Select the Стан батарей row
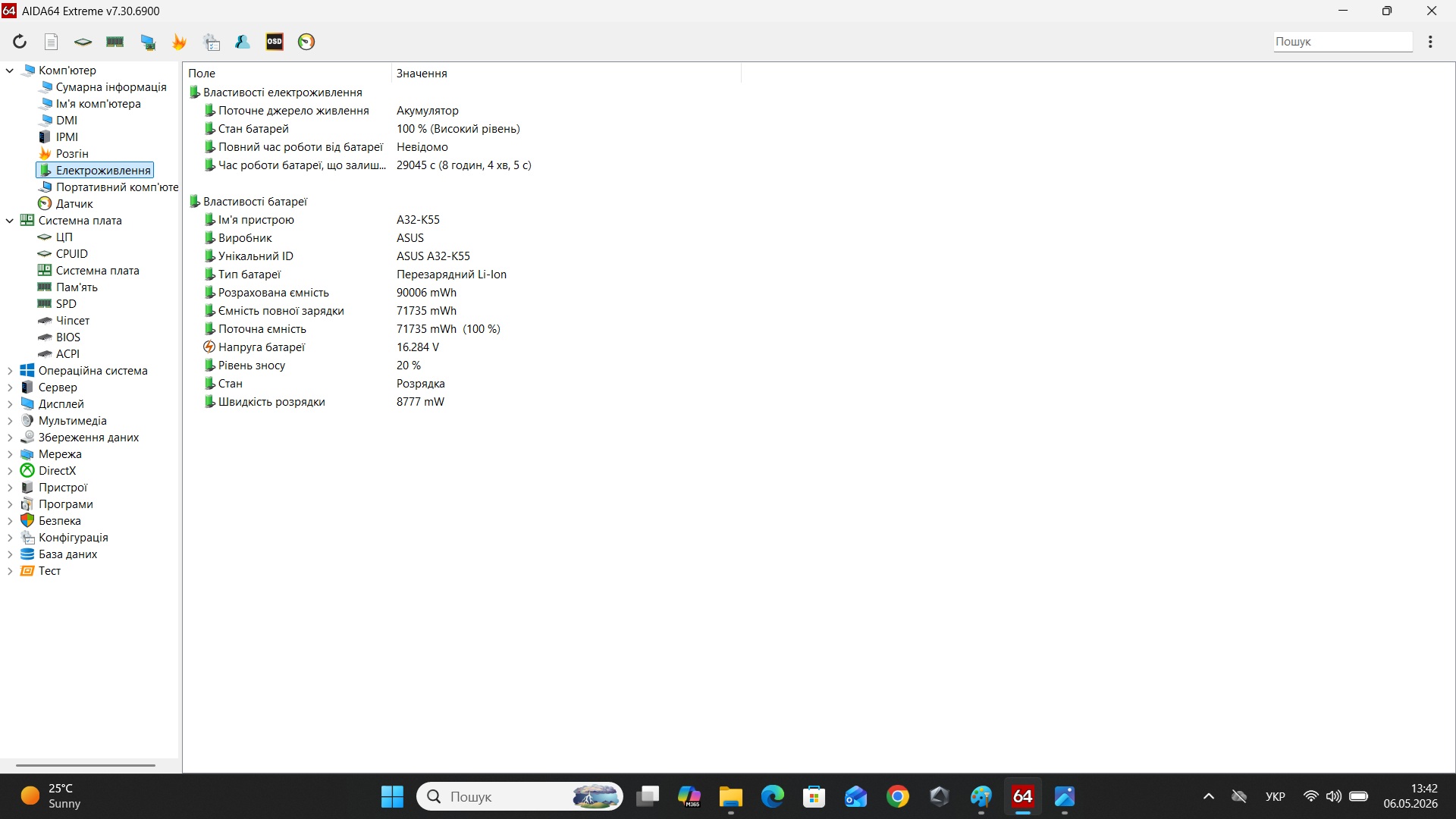1456x819 pixels. pyautogui.click(x=463, y=129)
